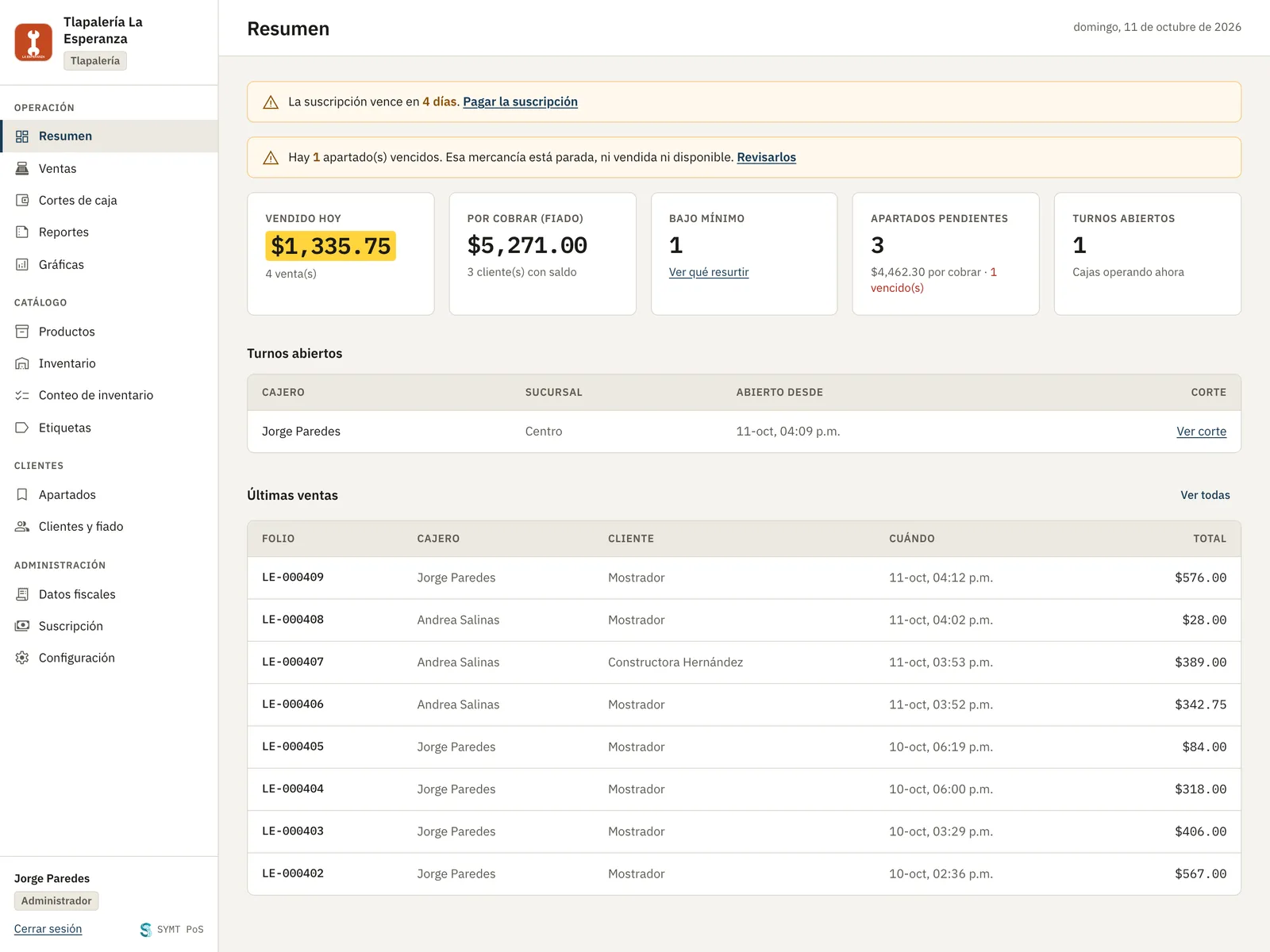Click folio LE-000402 in sales table

coord(293,873)
